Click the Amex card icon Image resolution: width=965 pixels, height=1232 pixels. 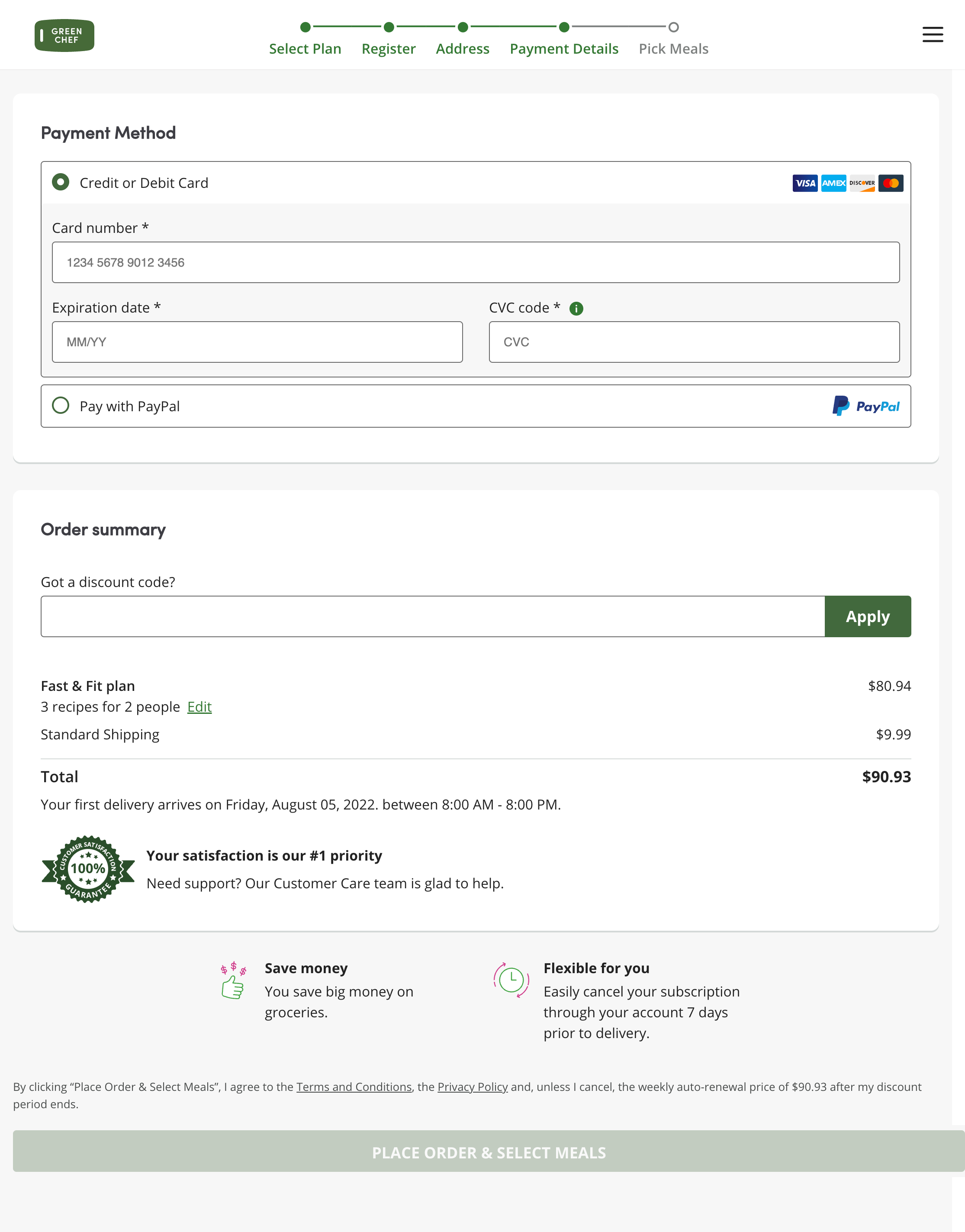pyautogui.click(x=833, y=183)
